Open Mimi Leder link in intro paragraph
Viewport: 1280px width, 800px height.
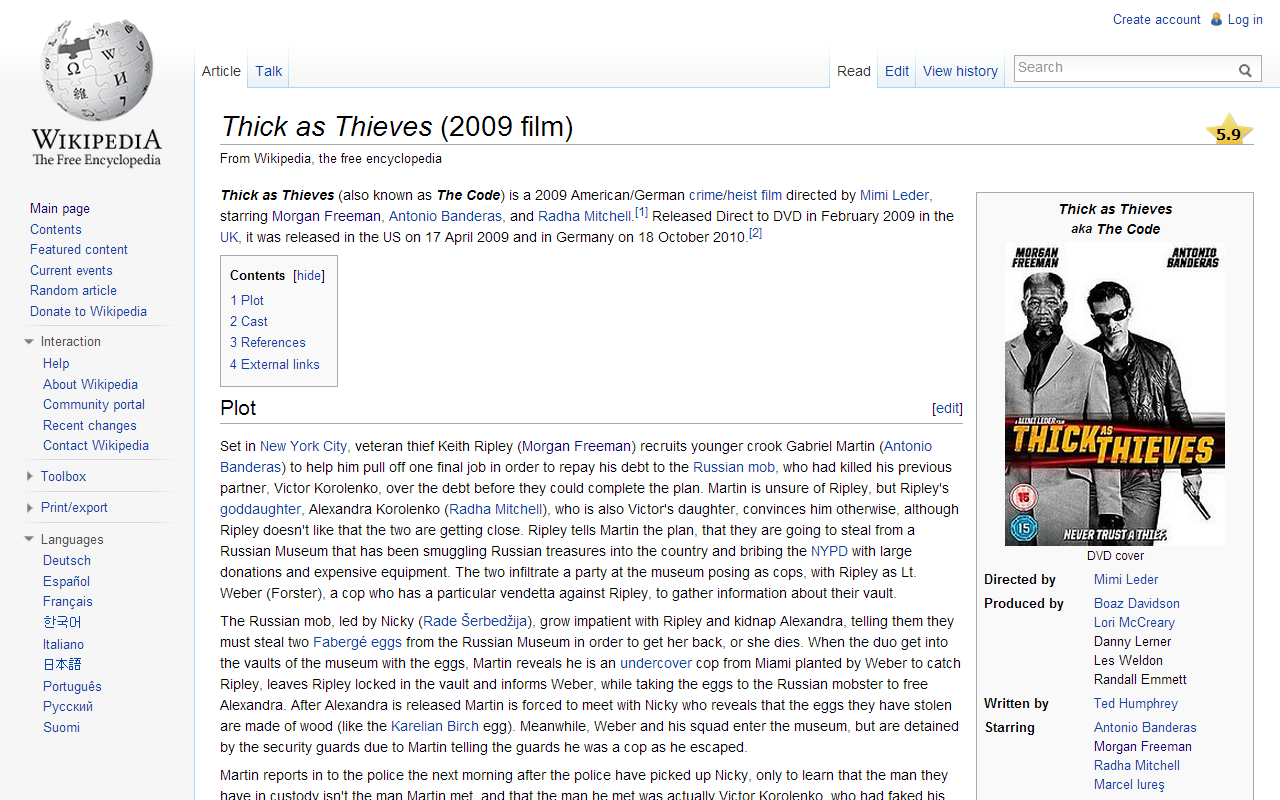click(x=894, y=196)
